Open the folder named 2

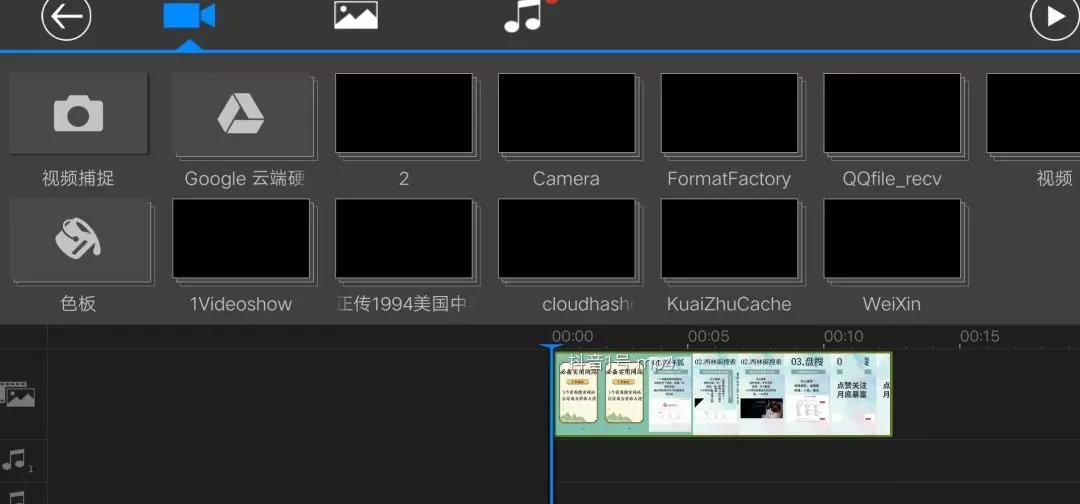click(x=403, y=114)
